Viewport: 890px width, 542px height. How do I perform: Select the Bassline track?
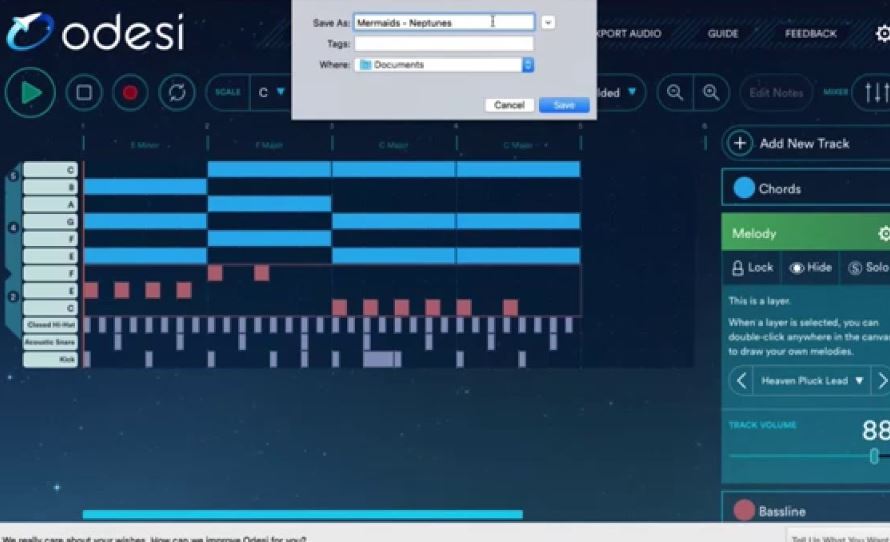pos(806,510)
